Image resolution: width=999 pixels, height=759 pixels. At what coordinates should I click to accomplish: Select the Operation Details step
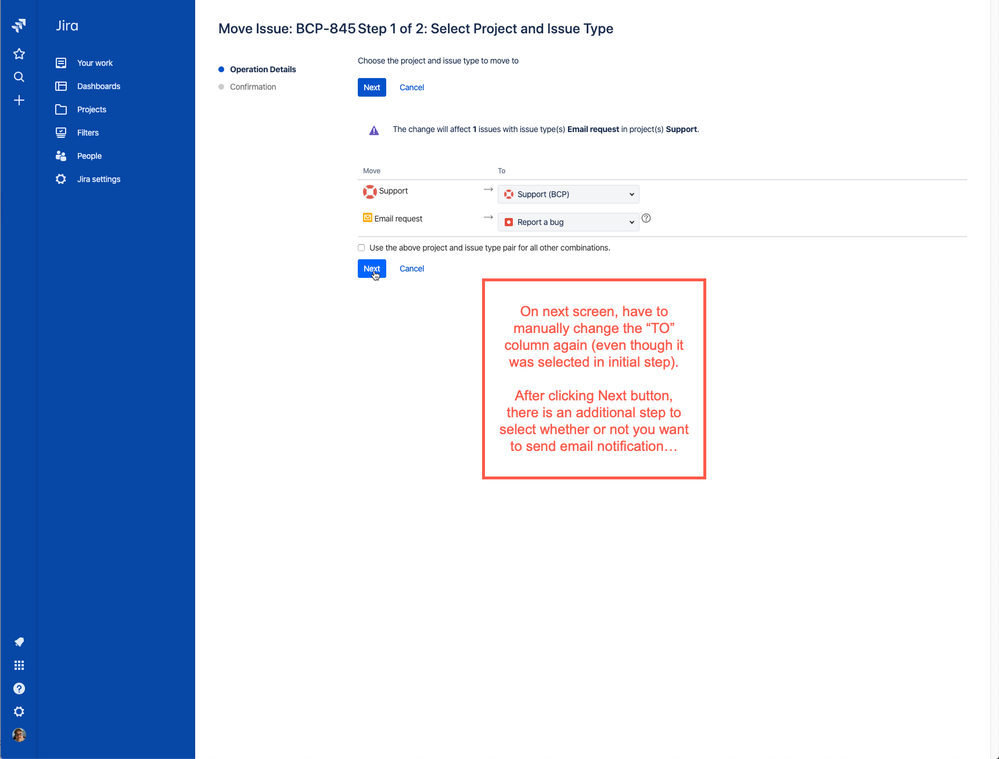click(262, 69)
